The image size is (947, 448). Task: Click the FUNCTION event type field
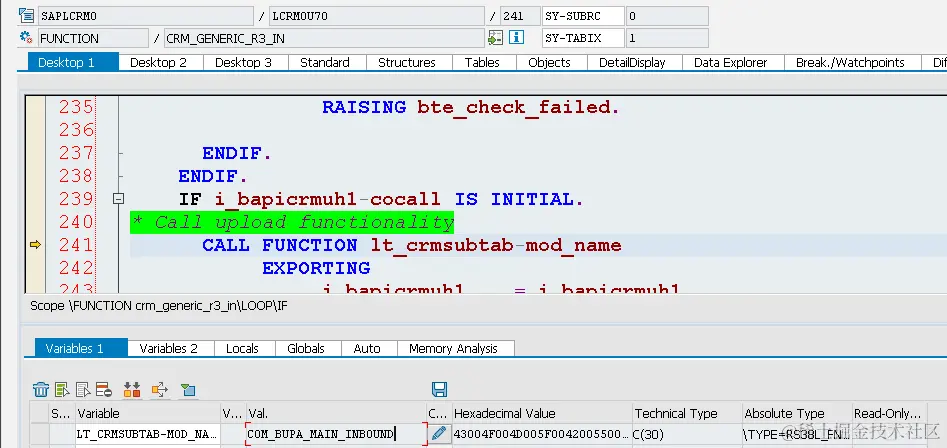click(x=93, y=38)
